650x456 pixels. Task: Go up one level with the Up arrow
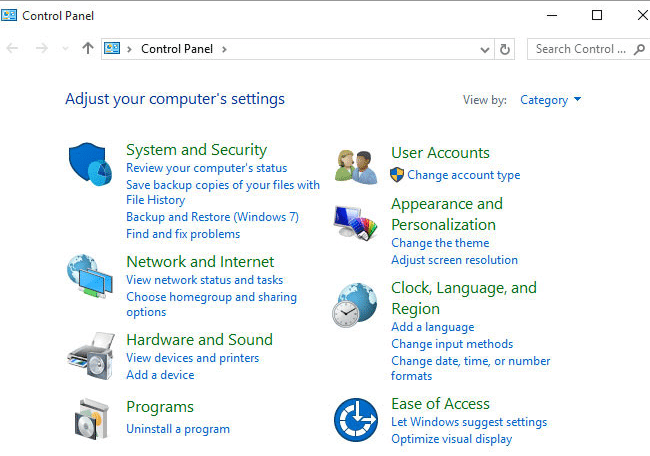(88, 49)
